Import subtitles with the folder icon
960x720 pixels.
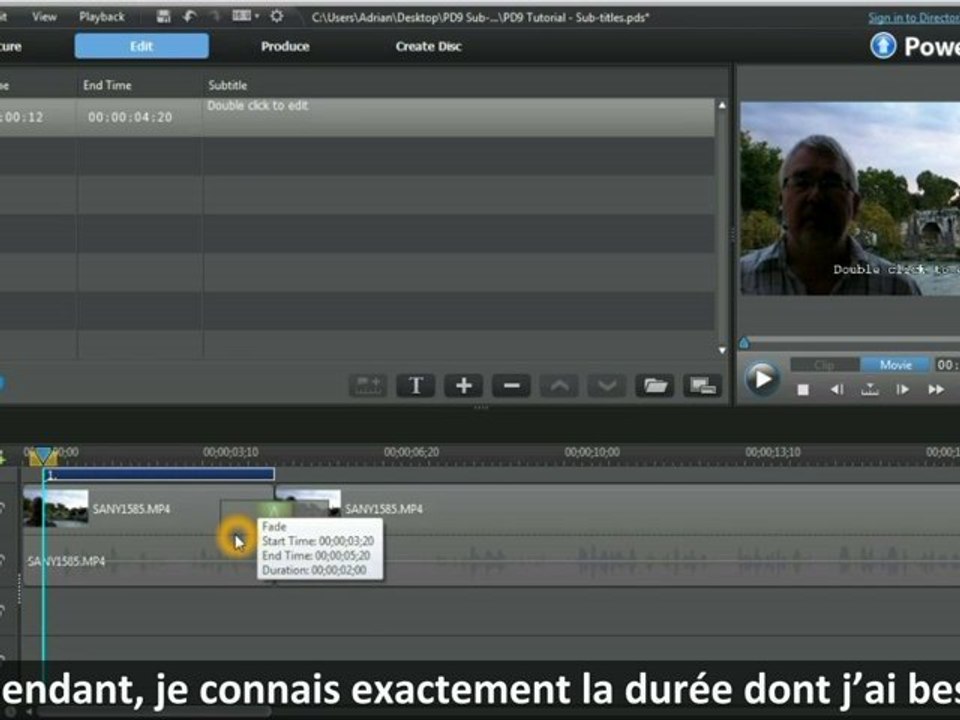[654, 386]
